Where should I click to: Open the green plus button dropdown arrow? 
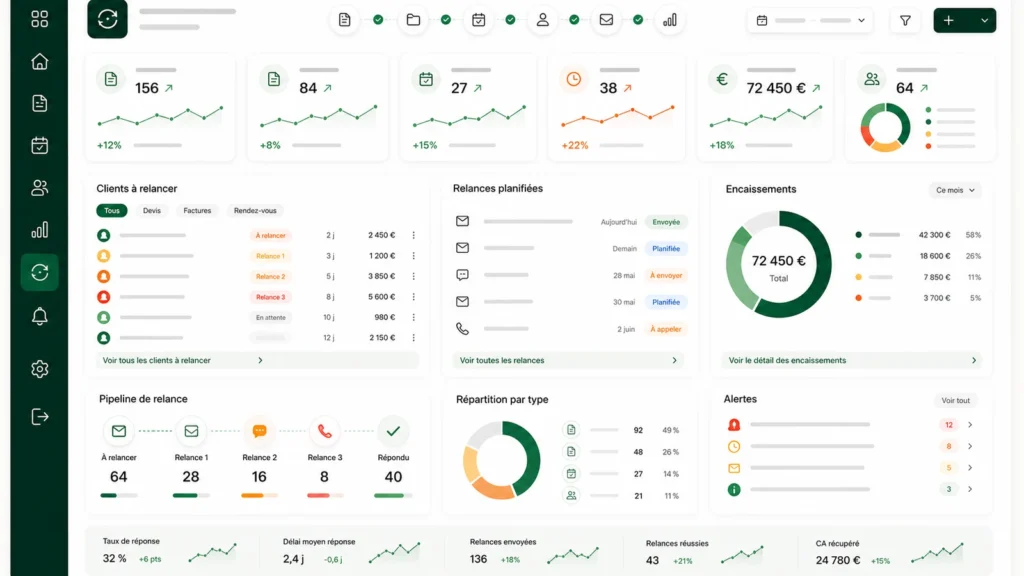point(984,21)
